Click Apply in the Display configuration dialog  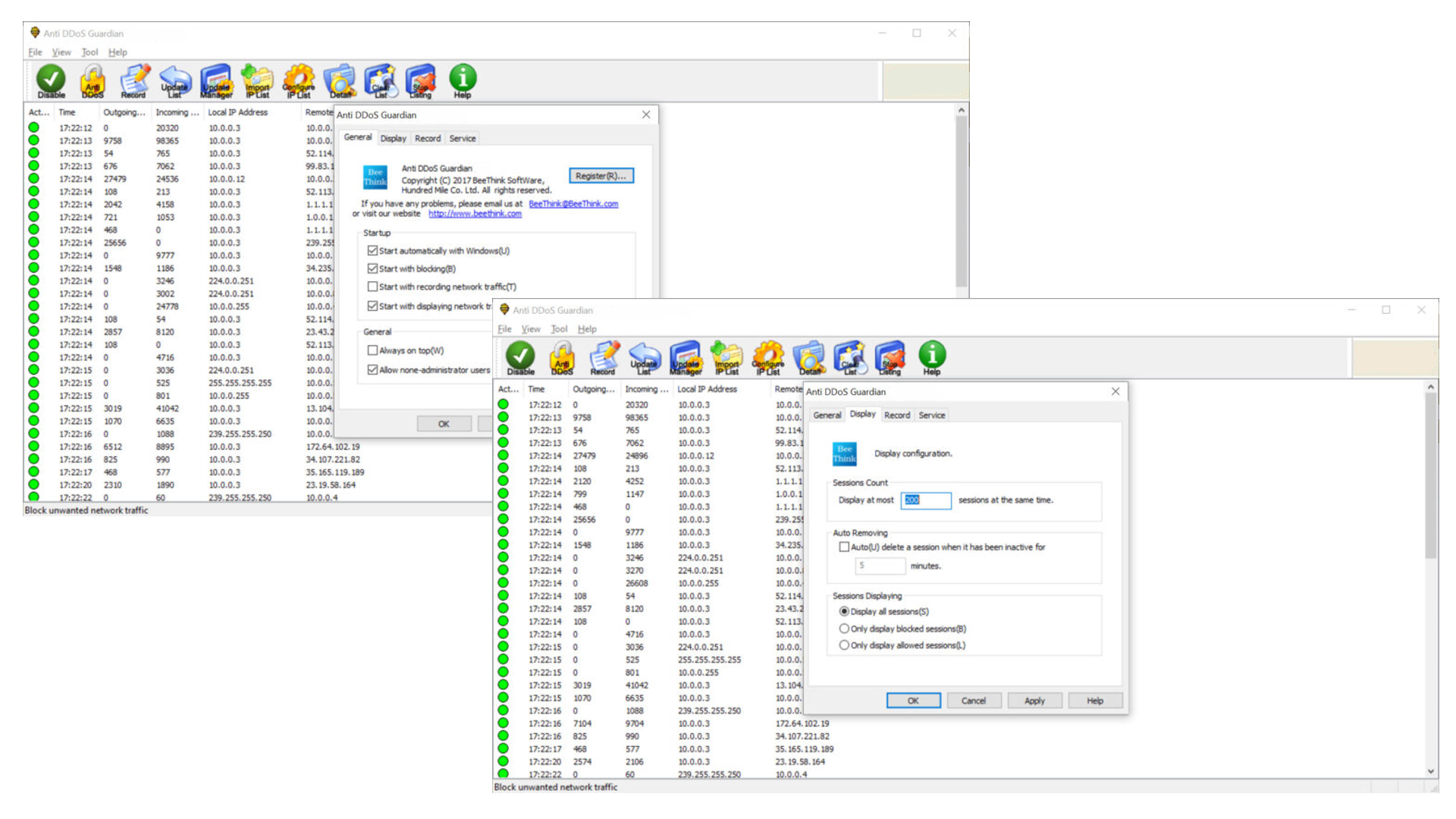tap(1034, 701)
